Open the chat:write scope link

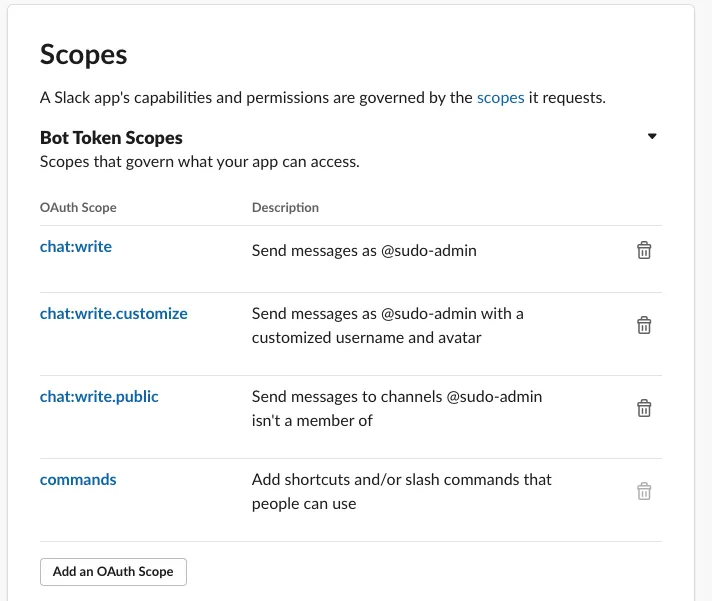click(x=76, y=246)
